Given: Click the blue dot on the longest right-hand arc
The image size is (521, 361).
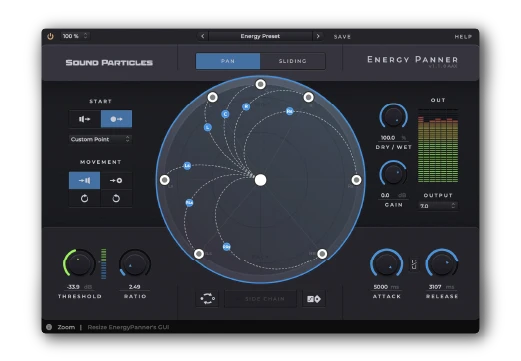Looking at the screenshot, I should tap(290, 111).
